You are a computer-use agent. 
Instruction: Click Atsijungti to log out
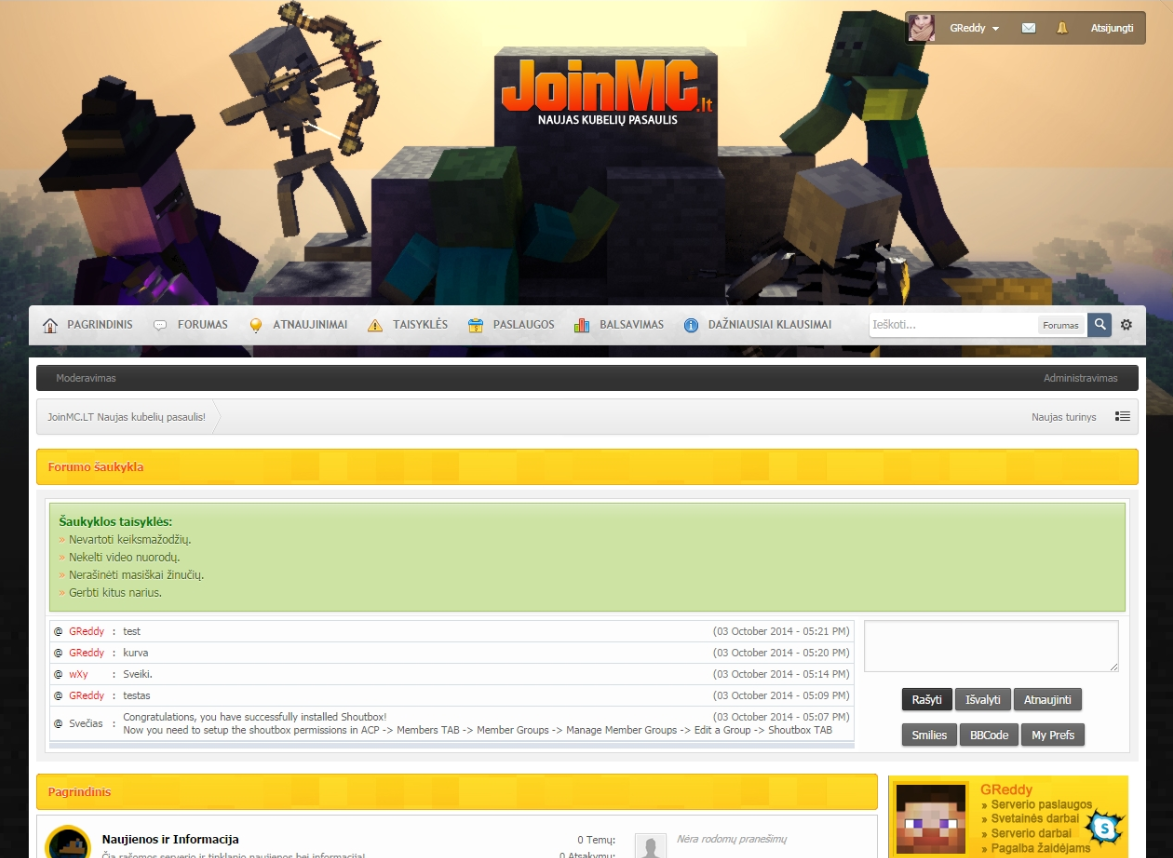pos(1112,28)
